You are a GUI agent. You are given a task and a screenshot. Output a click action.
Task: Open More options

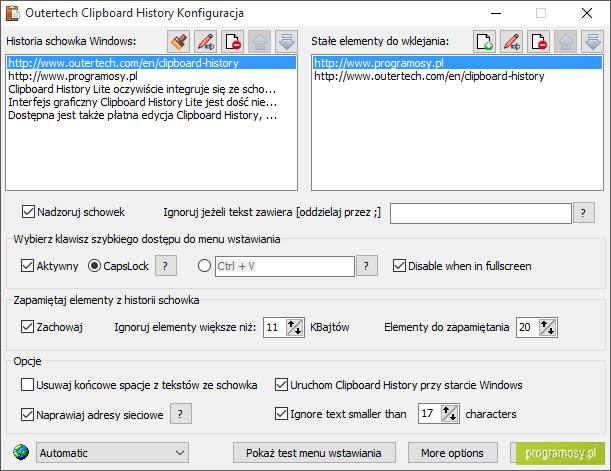click(x=452, y=453)
